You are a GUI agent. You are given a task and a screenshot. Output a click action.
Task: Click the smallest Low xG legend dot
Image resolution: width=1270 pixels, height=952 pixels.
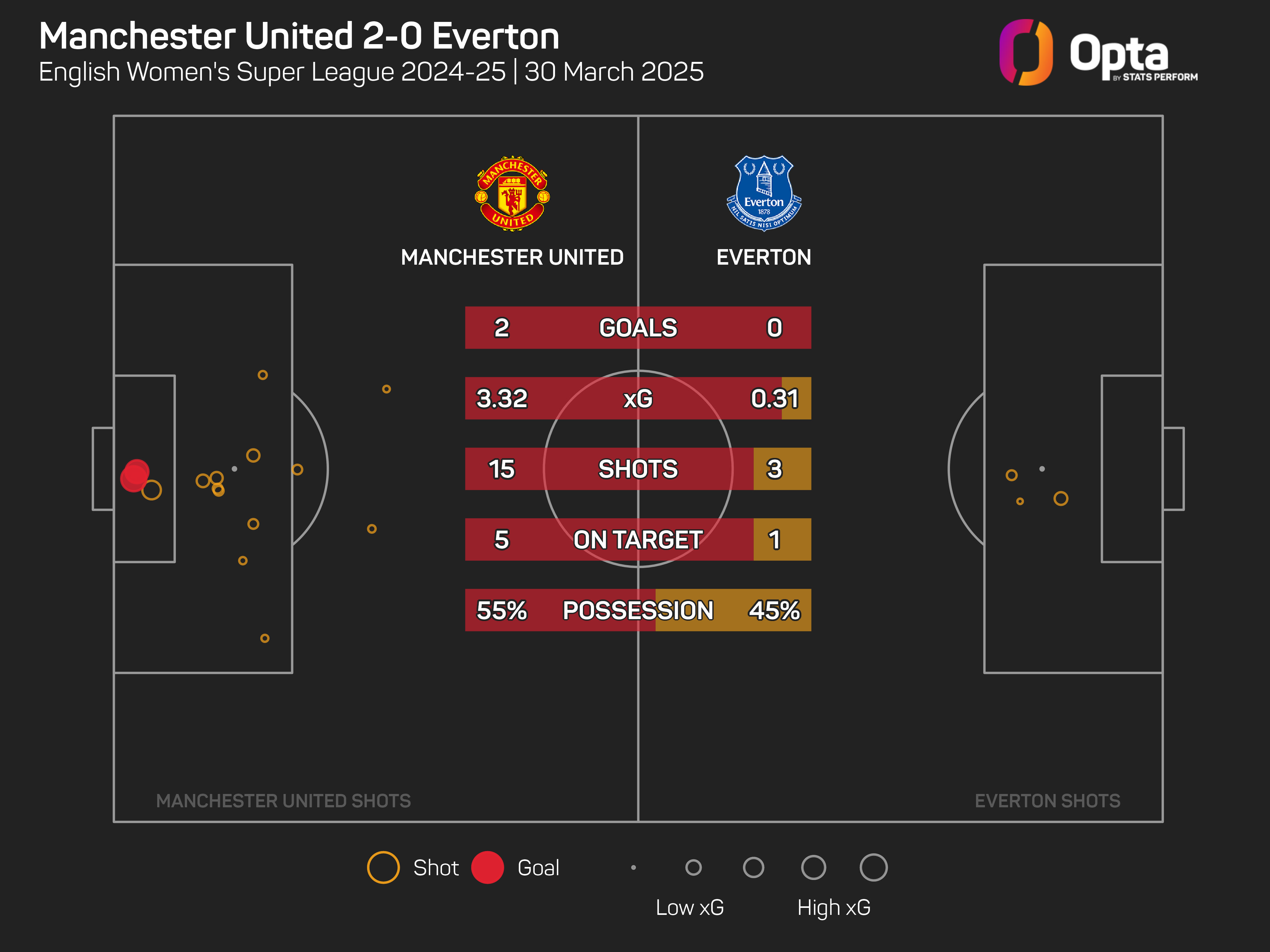point(633,867)
